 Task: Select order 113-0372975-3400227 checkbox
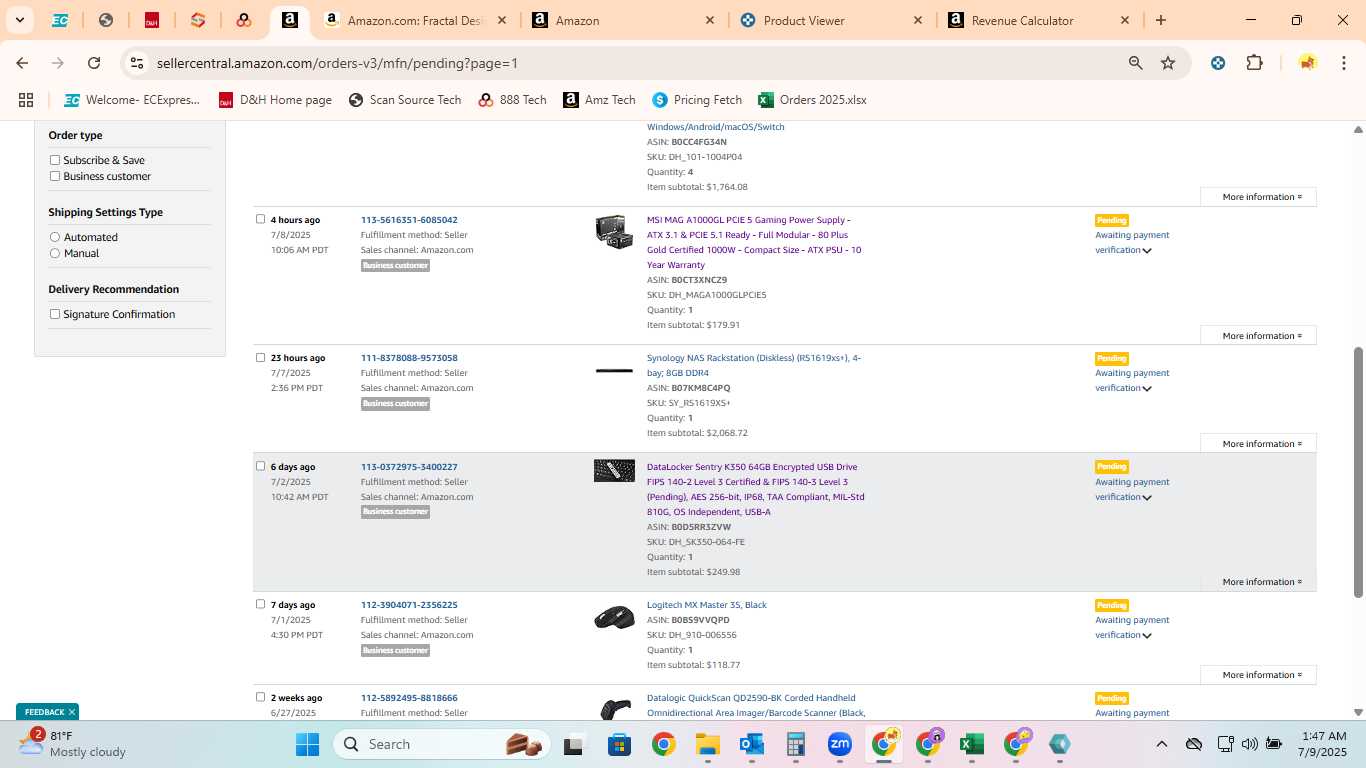[x=261, y=466]
